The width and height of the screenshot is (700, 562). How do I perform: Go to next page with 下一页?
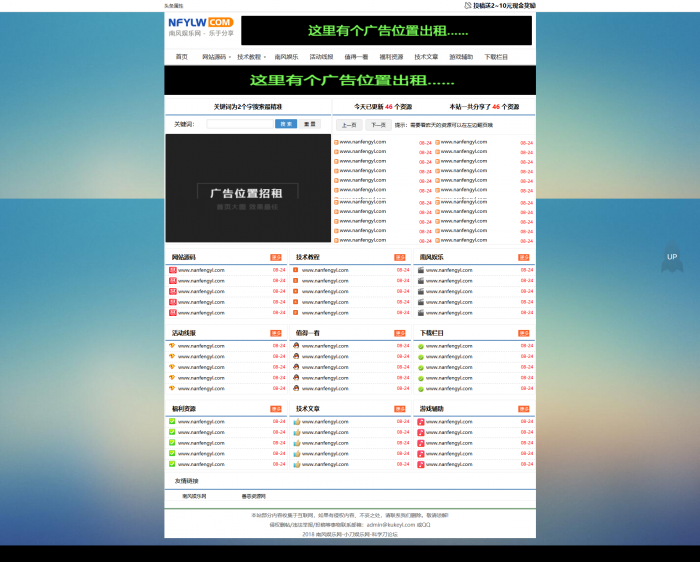[378, 125]
